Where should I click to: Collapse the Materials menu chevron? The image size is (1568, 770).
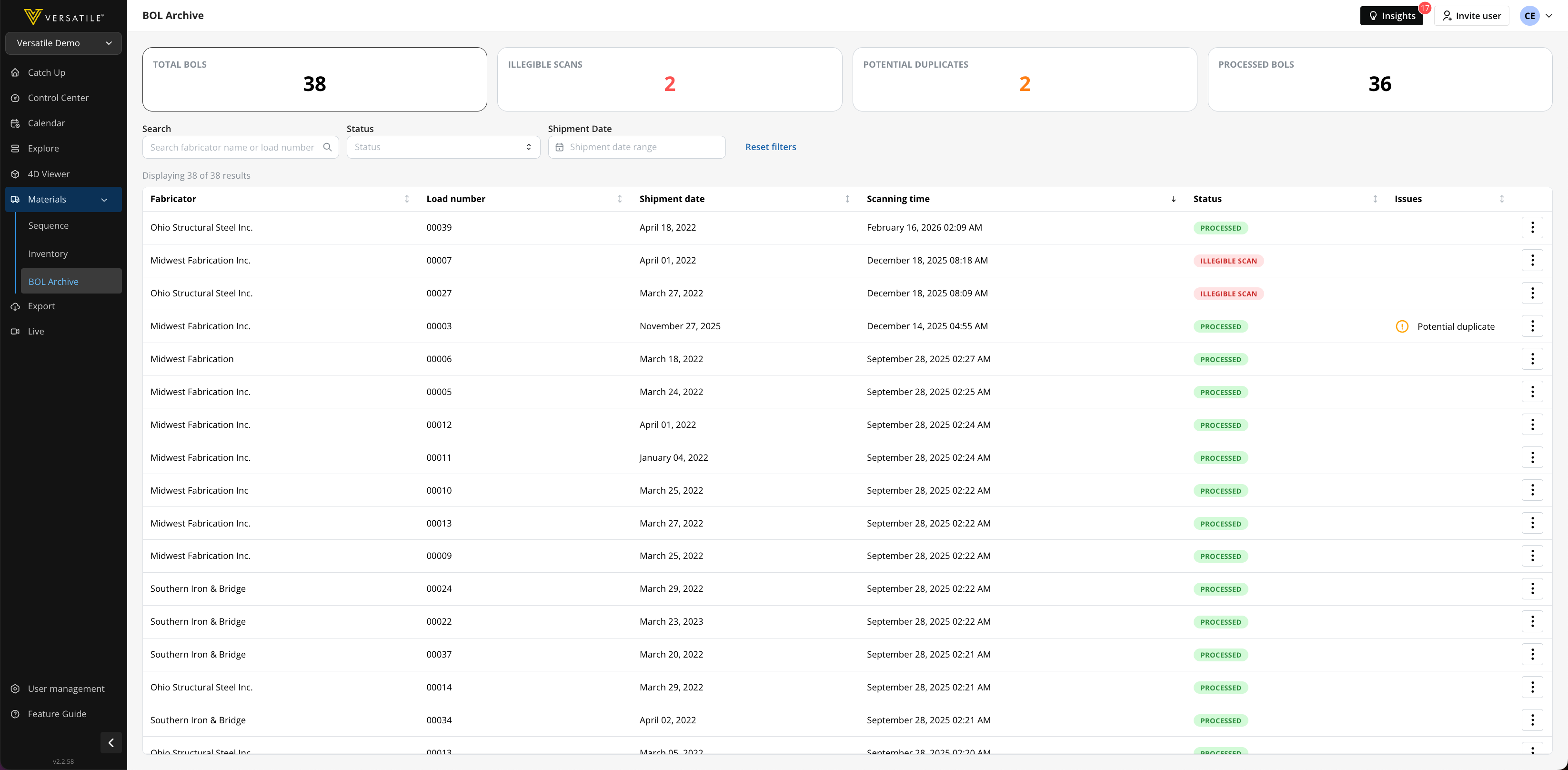tap(104, 200)
